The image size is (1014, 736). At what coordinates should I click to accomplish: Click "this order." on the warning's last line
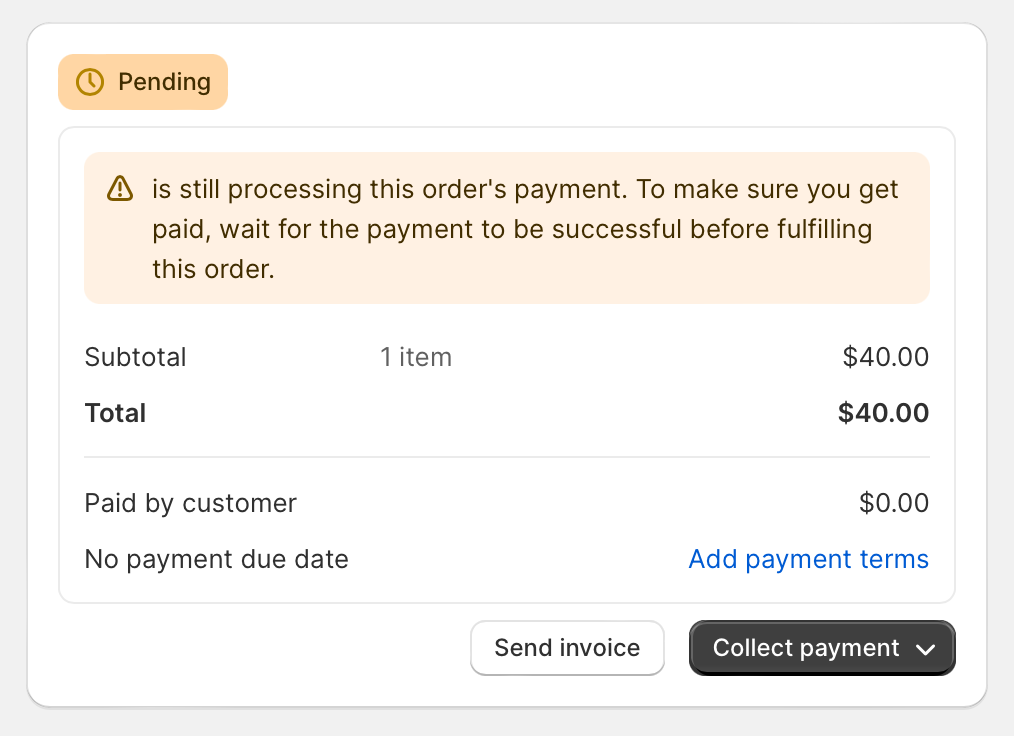point(213,269)
